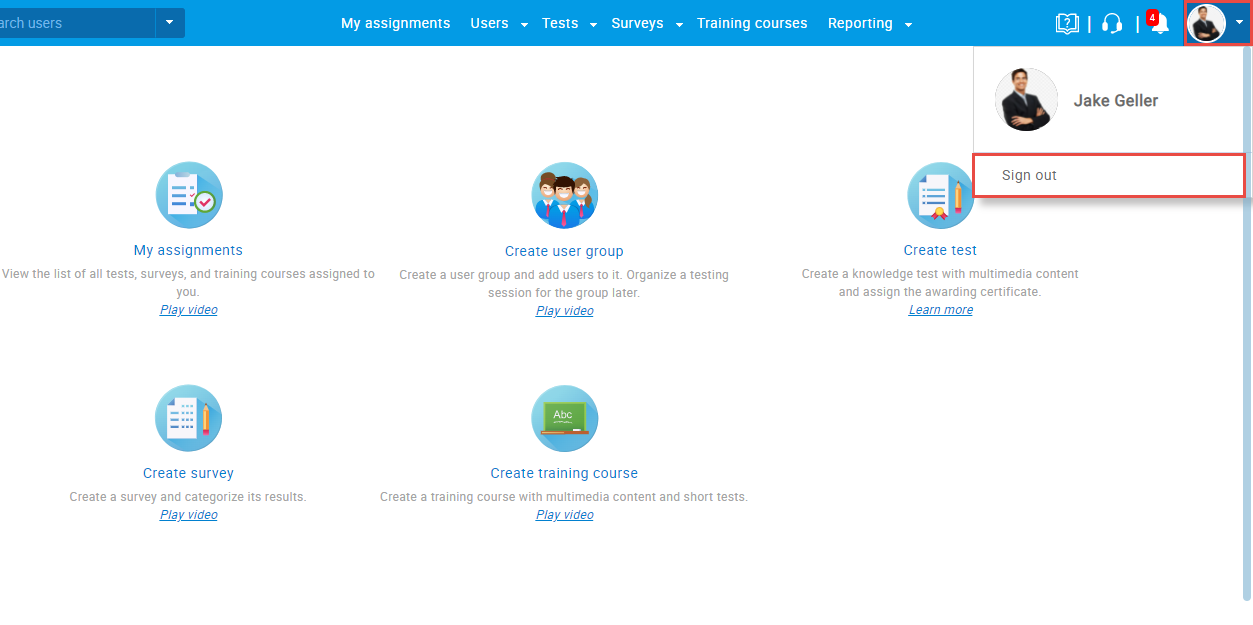Viewport: 1253px width, 625px height.
Task: Click the profile avatar in the top bar
Action: pyautogui.click(x=1206, y=23)
